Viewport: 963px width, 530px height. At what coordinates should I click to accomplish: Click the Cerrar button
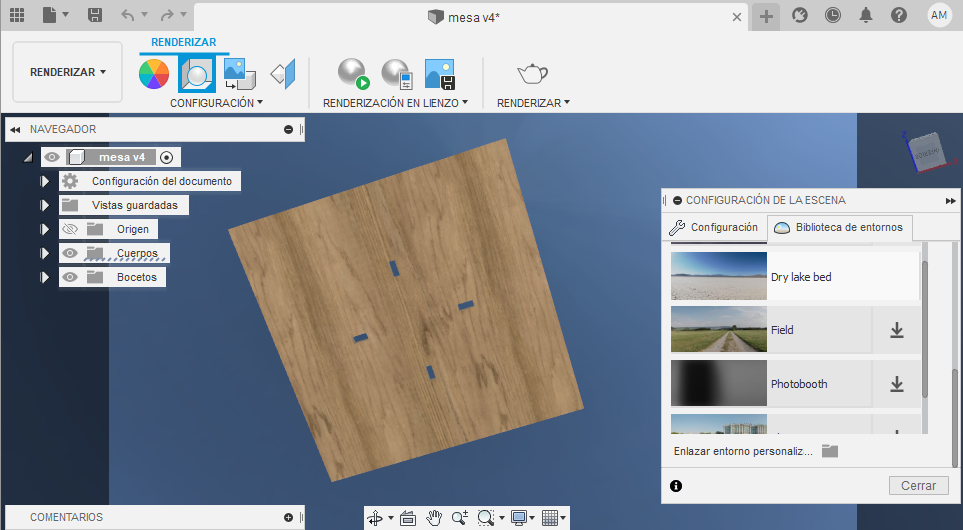click(x=918, y=486)
